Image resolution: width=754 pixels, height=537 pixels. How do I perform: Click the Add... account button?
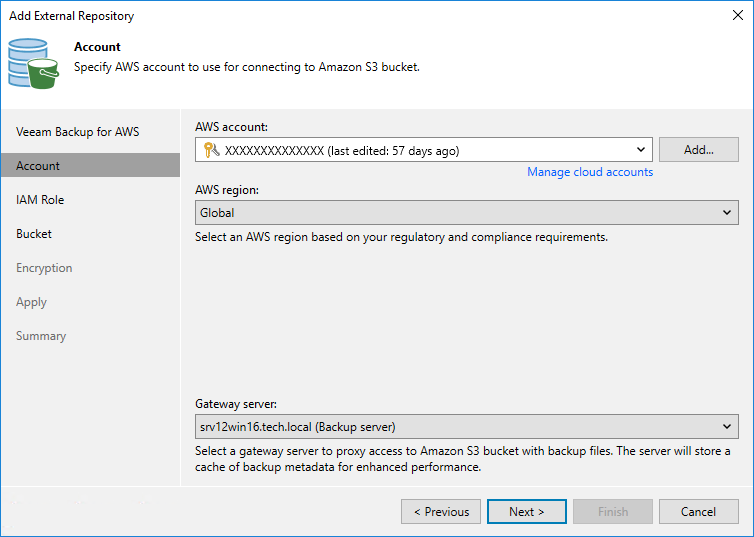698,150
